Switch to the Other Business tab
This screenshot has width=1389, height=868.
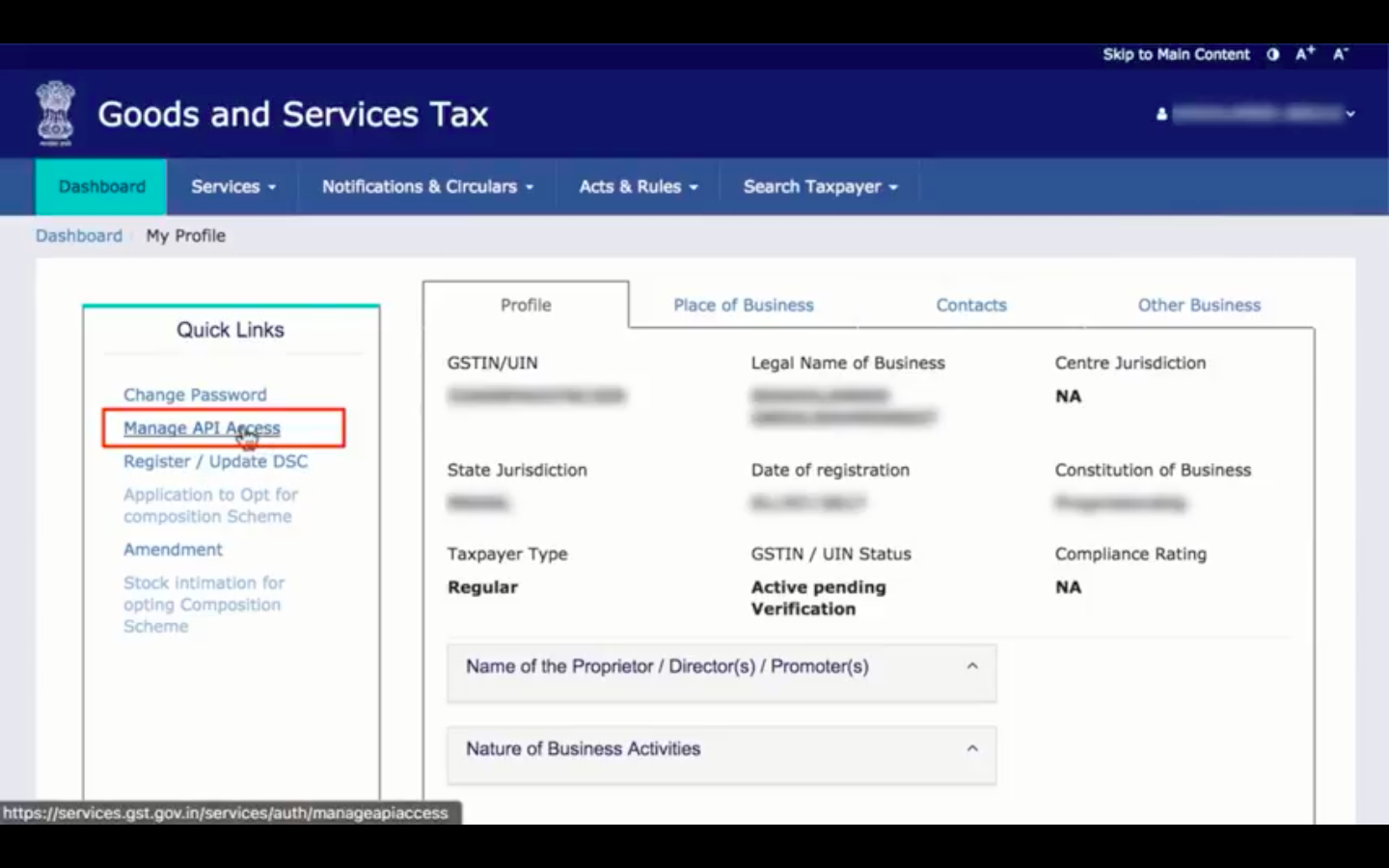coord(1199,305)
